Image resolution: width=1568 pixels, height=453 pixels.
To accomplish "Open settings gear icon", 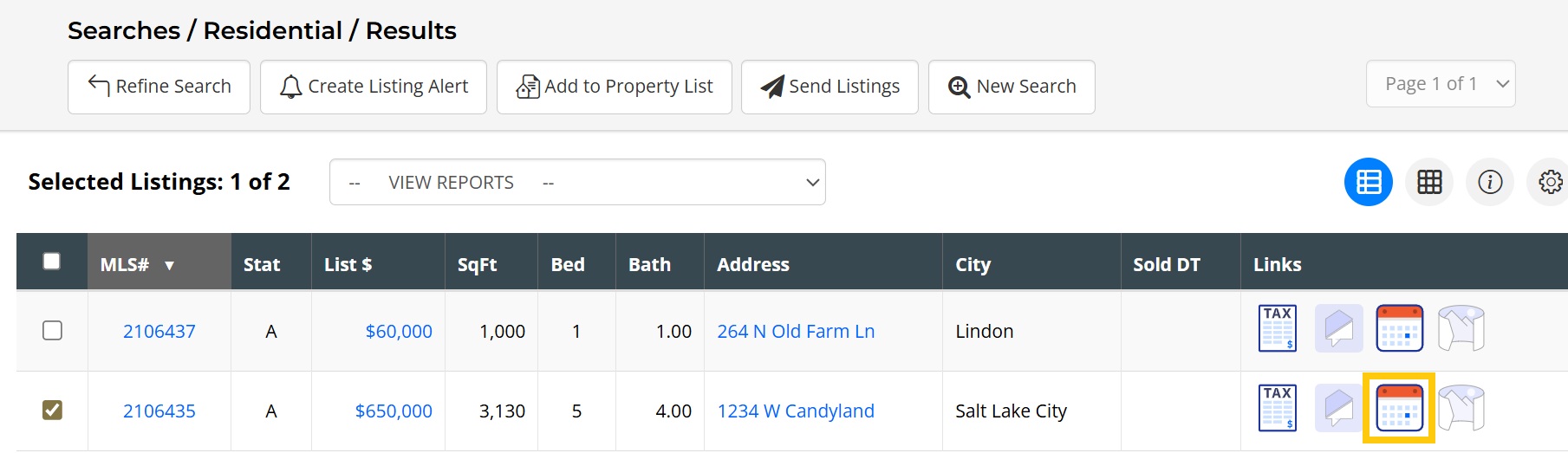I will click(1550, 182).
